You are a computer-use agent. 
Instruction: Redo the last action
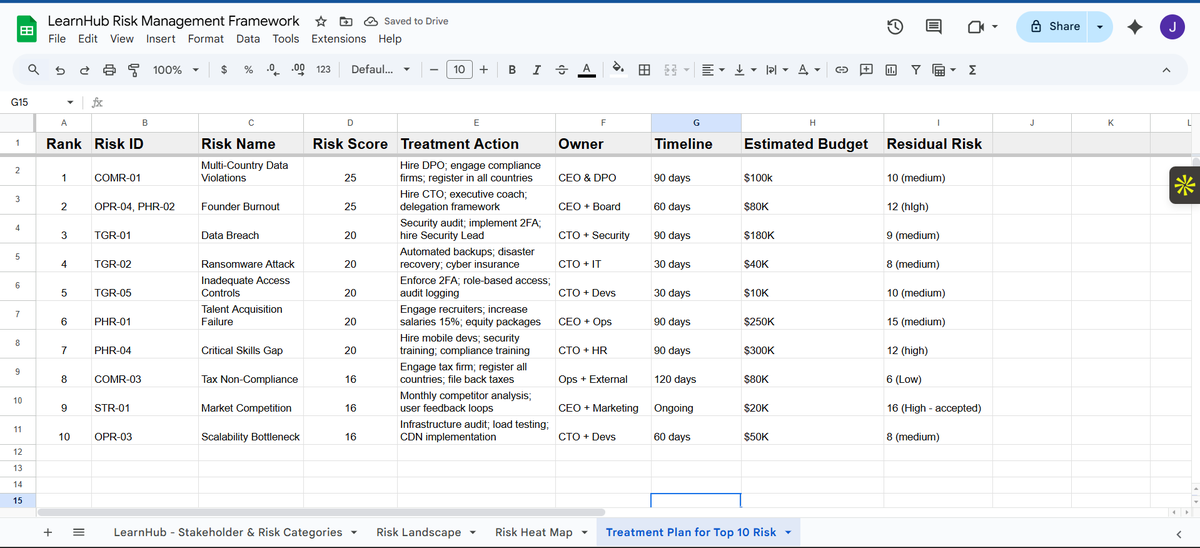[84, 70]
